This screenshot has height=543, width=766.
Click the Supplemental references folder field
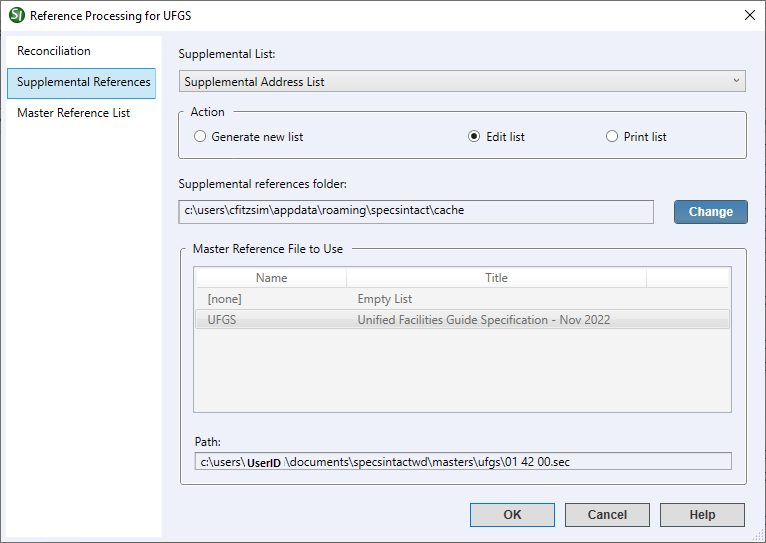[416, 211]
